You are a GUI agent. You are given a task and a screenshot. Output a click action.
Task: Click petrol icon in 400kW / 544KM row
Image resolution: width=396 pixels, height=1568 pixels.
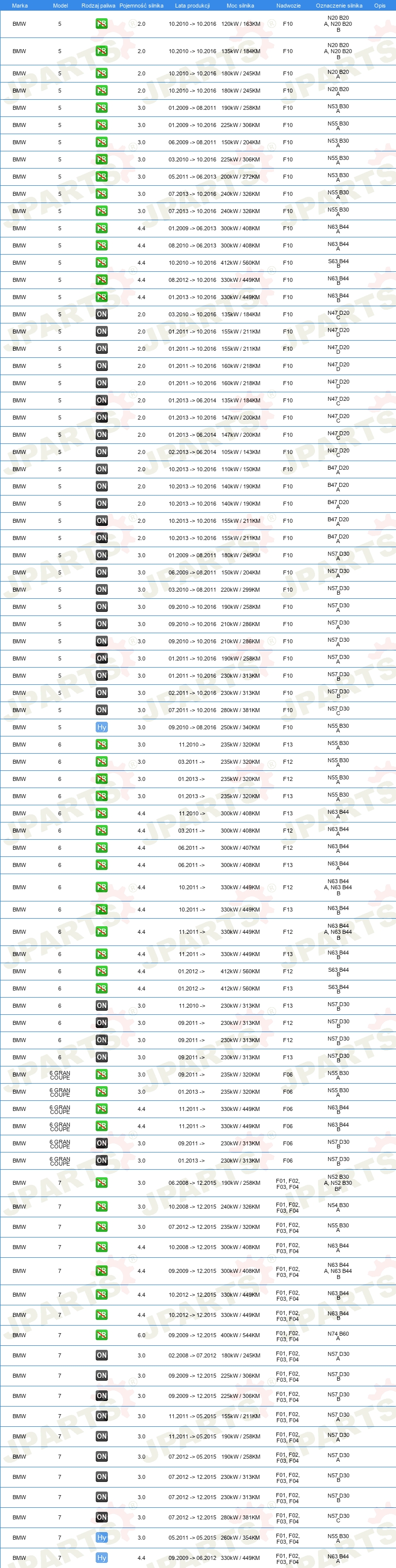(101, 1335)
